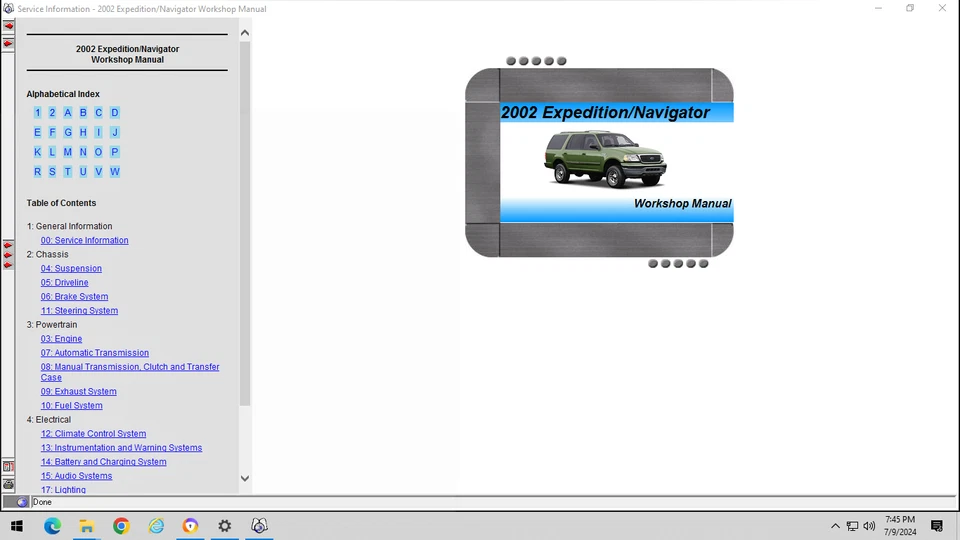Open 12: Climate Control System
Viewport: 960px width, 540px height.
click(93, 434)
